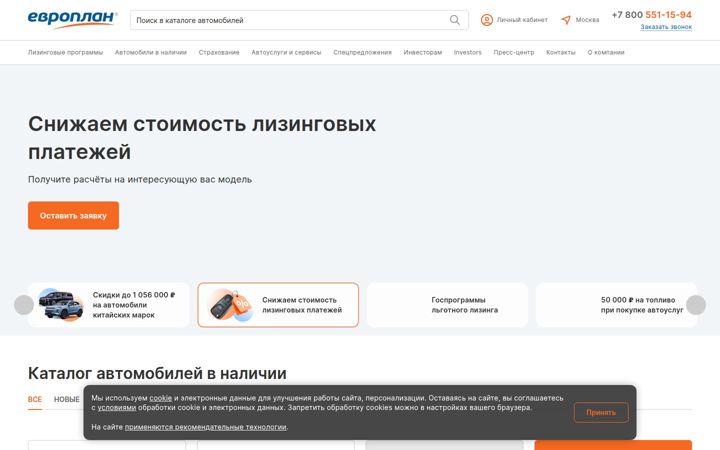Select Скидки до 1 056 000 ₽ card
720x450 pixels.
(108, 305)
